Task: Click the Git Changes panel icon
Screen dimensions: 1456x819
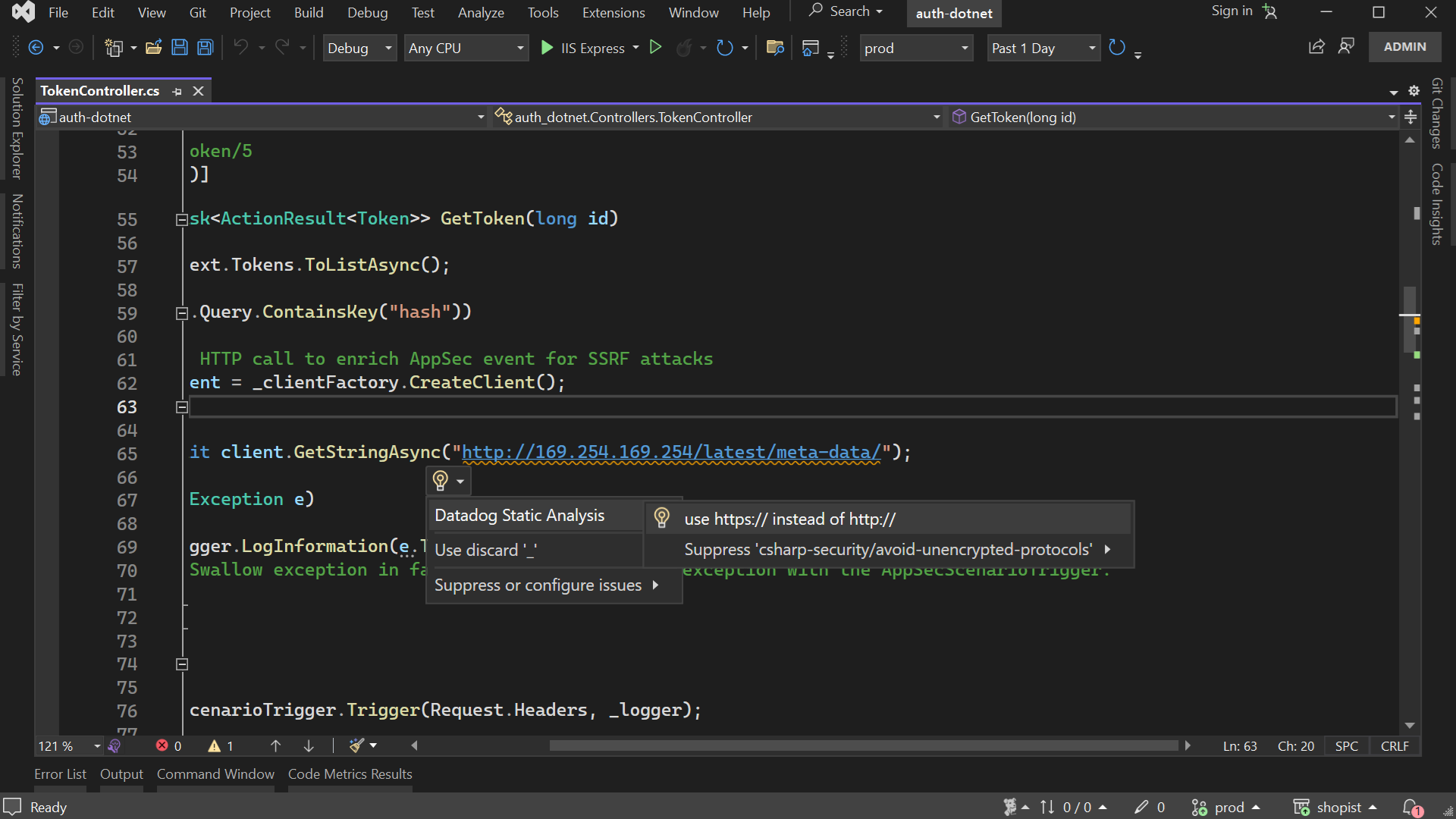Action: [1438, 121]
